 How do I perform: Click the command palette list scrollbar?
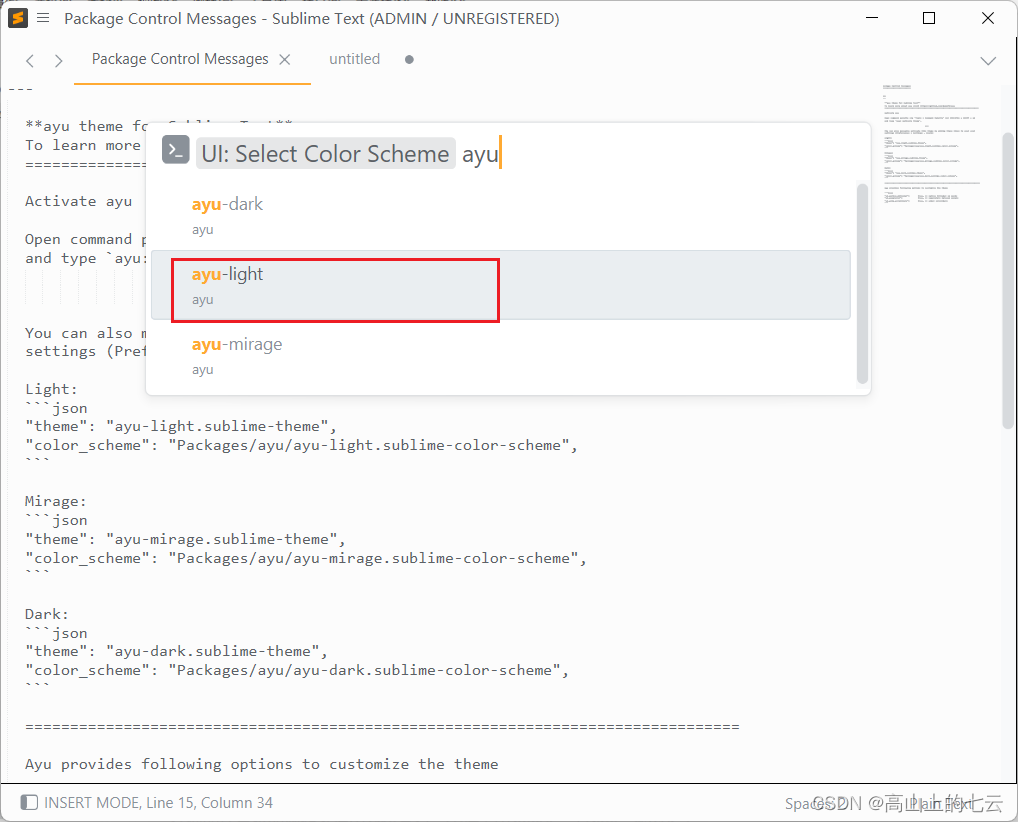pos(862,284)
